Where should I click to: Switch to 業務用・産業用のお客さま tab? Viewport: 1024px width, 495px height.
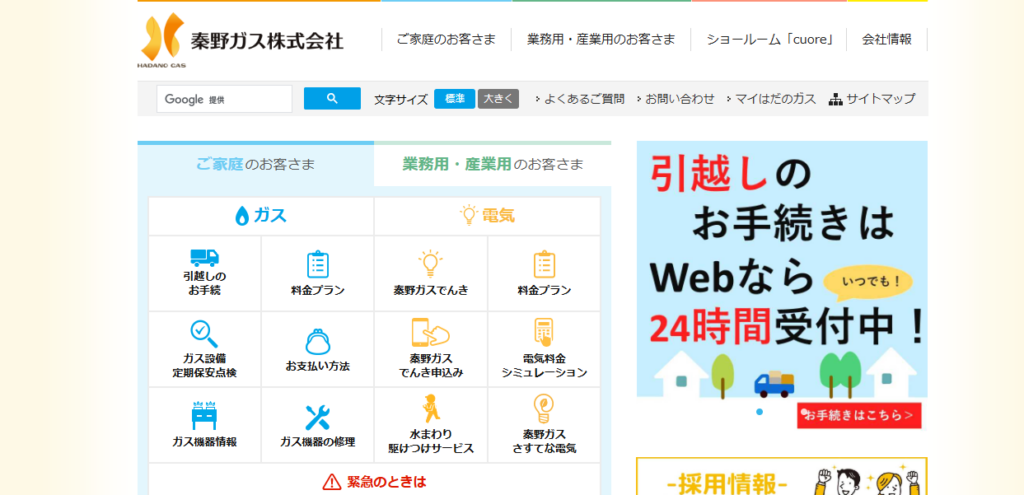[x=493, y=165]
